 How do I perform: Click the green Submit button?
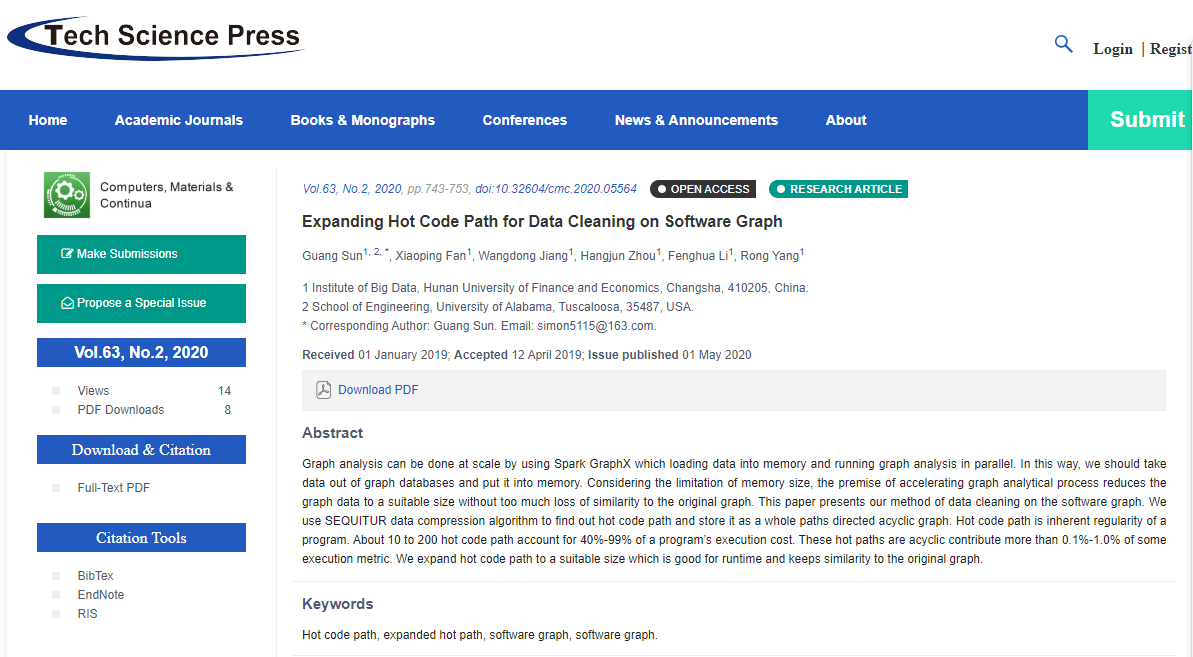tap(1140, 119)
